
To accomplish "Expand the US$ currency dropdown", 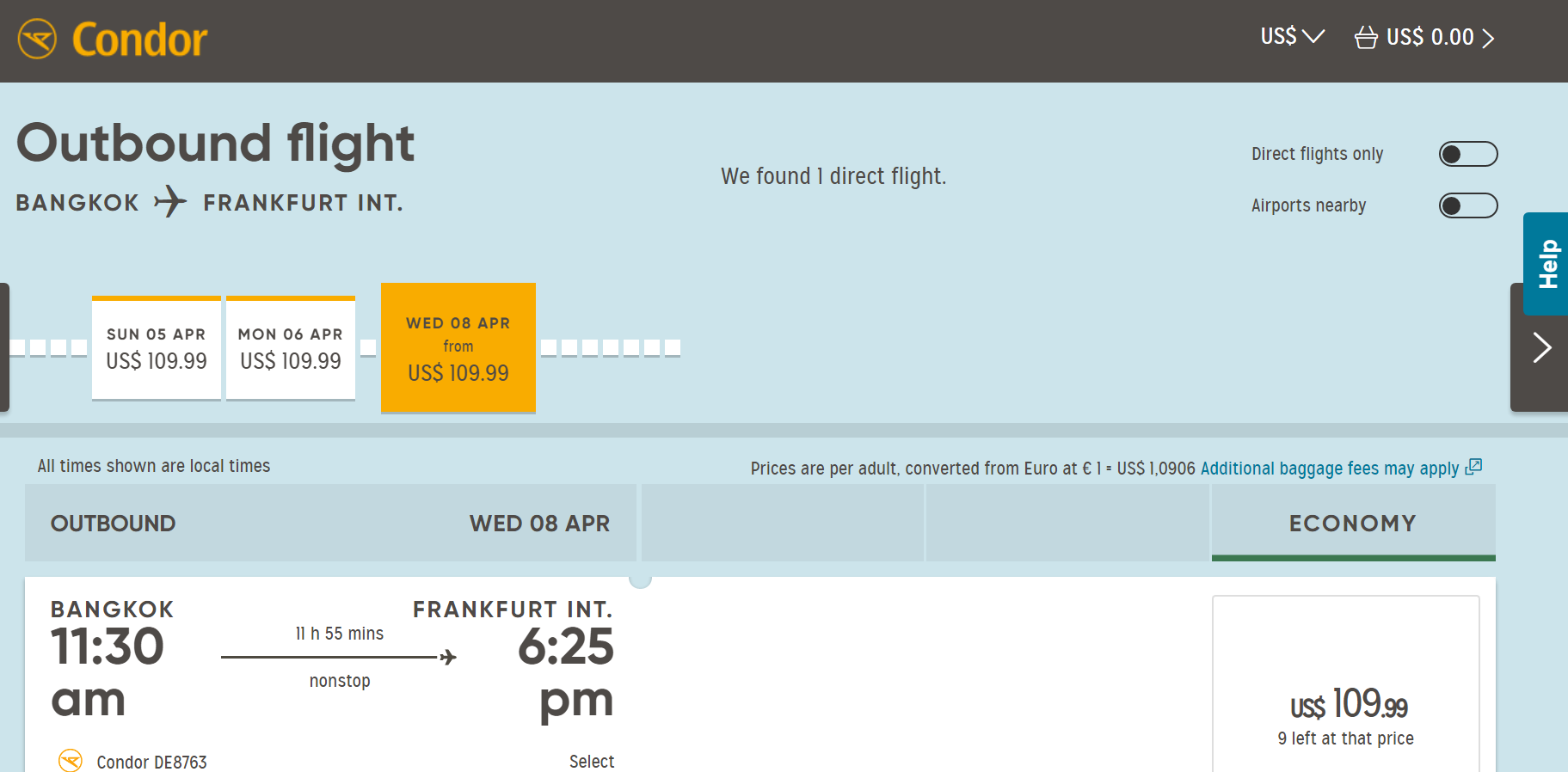I will click(1292, 36).
